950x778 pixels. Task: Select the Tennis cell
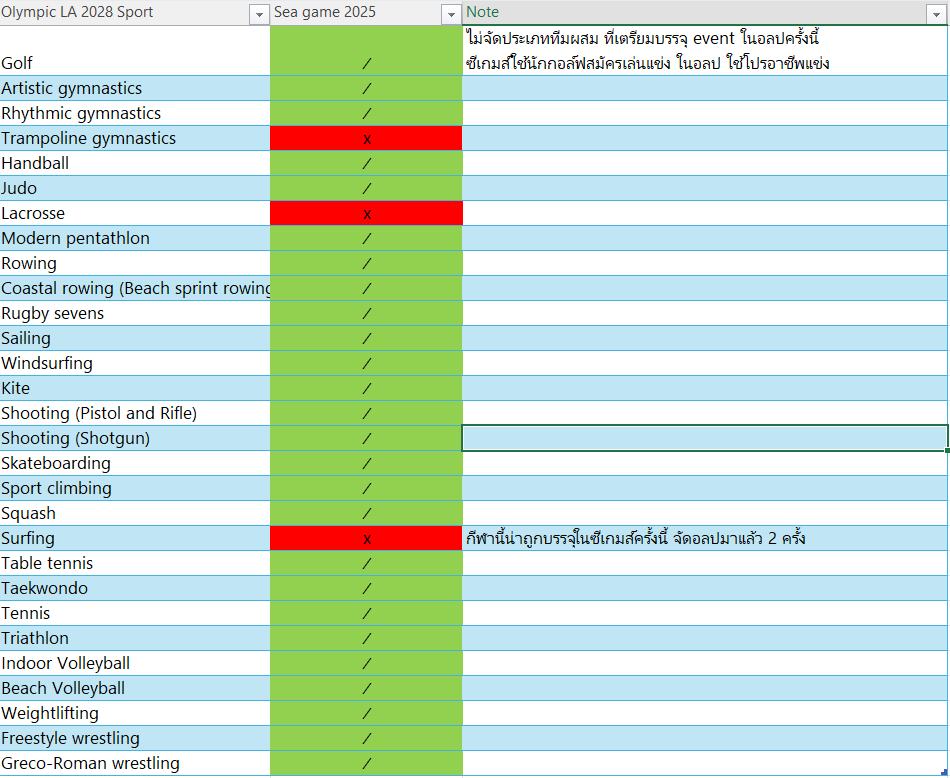pyautogui.click(x=135, y=613)
